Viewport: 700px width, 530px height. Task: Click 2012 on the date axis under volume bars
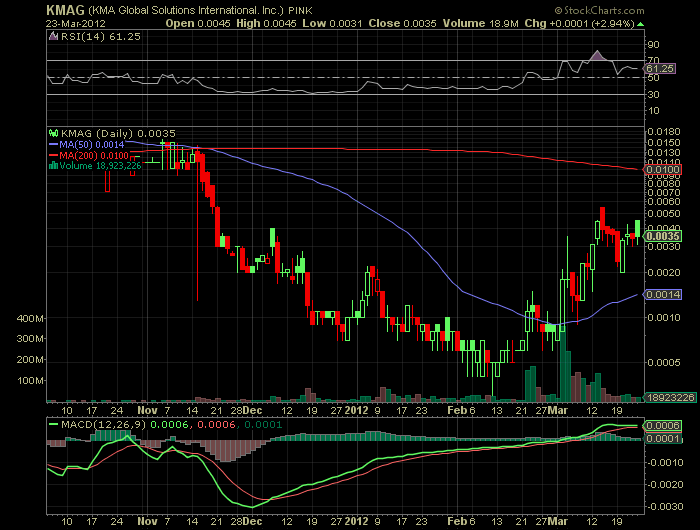(x=357, y=410)
